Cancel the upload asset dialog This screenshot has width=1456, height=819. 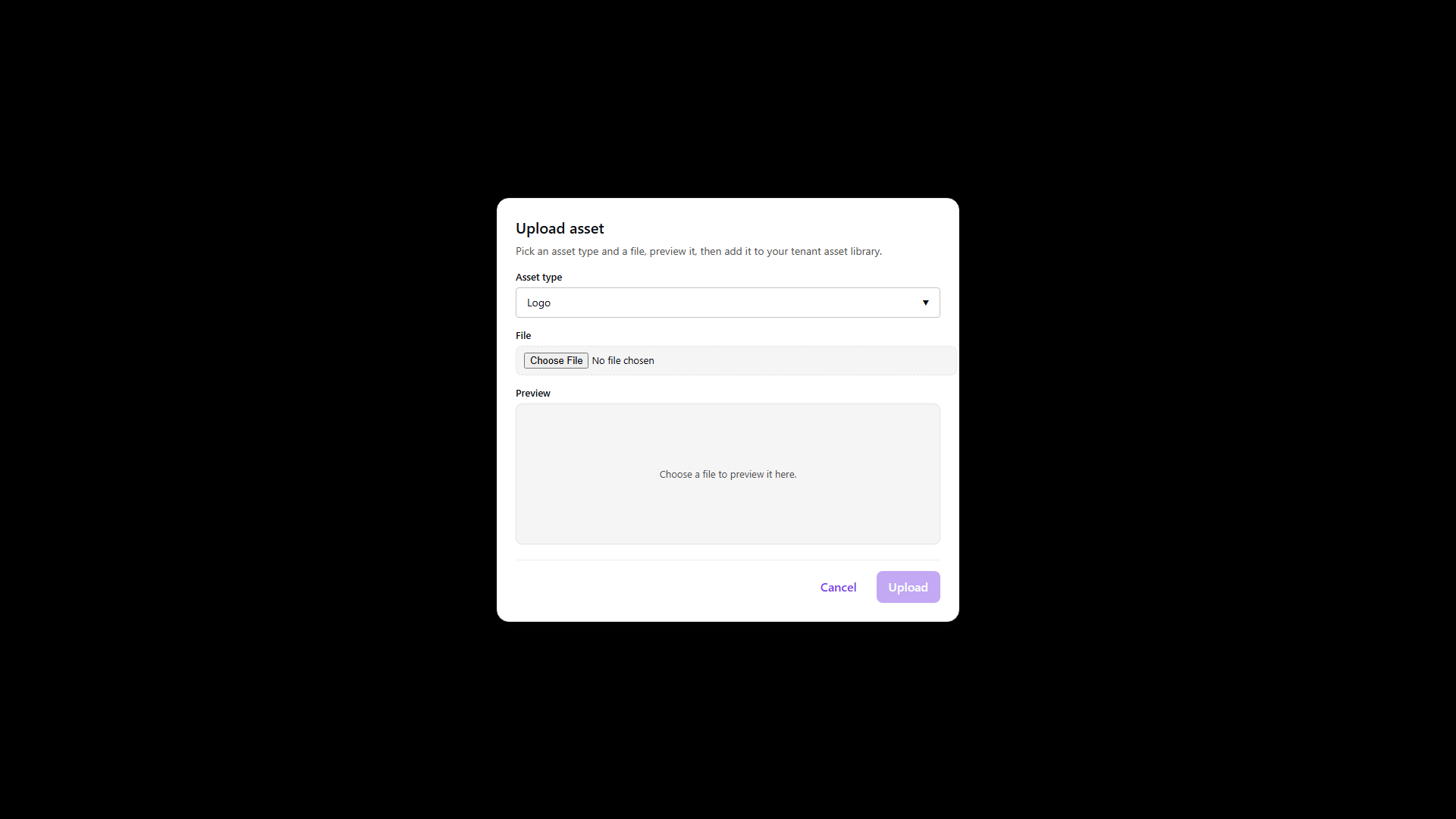838,587
